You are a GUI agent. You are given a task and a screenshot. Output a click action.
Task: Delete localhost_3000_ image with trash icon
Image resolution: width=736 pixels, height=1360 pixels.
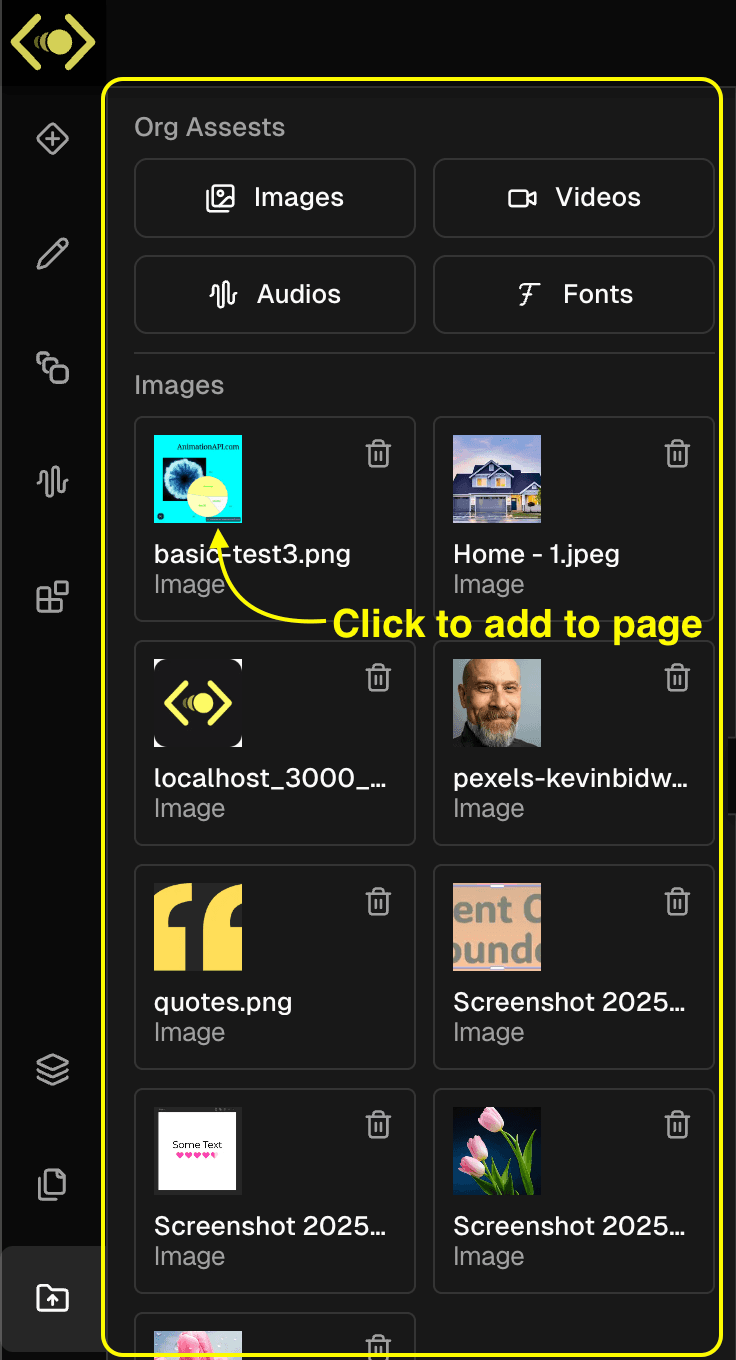(378, 678)
